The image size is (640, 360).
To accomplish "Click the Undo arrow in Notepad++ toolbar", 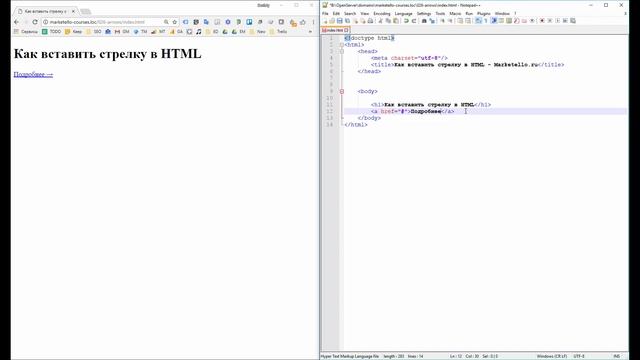I will pyautogui.click(x=406, y=21).
